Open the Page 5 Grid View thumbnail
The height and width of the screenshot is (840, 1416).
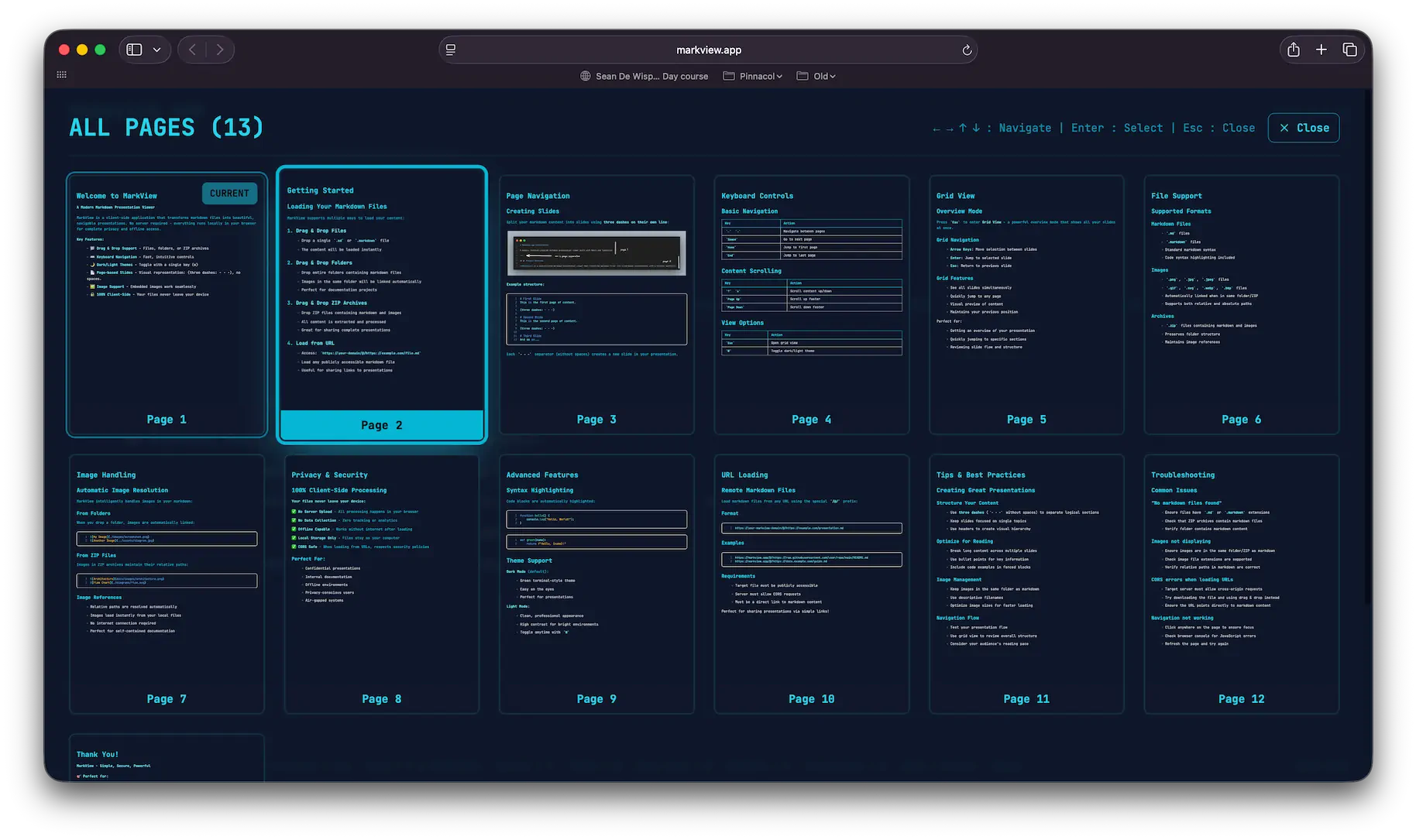pyautogui.click(x=1026, y=305)
